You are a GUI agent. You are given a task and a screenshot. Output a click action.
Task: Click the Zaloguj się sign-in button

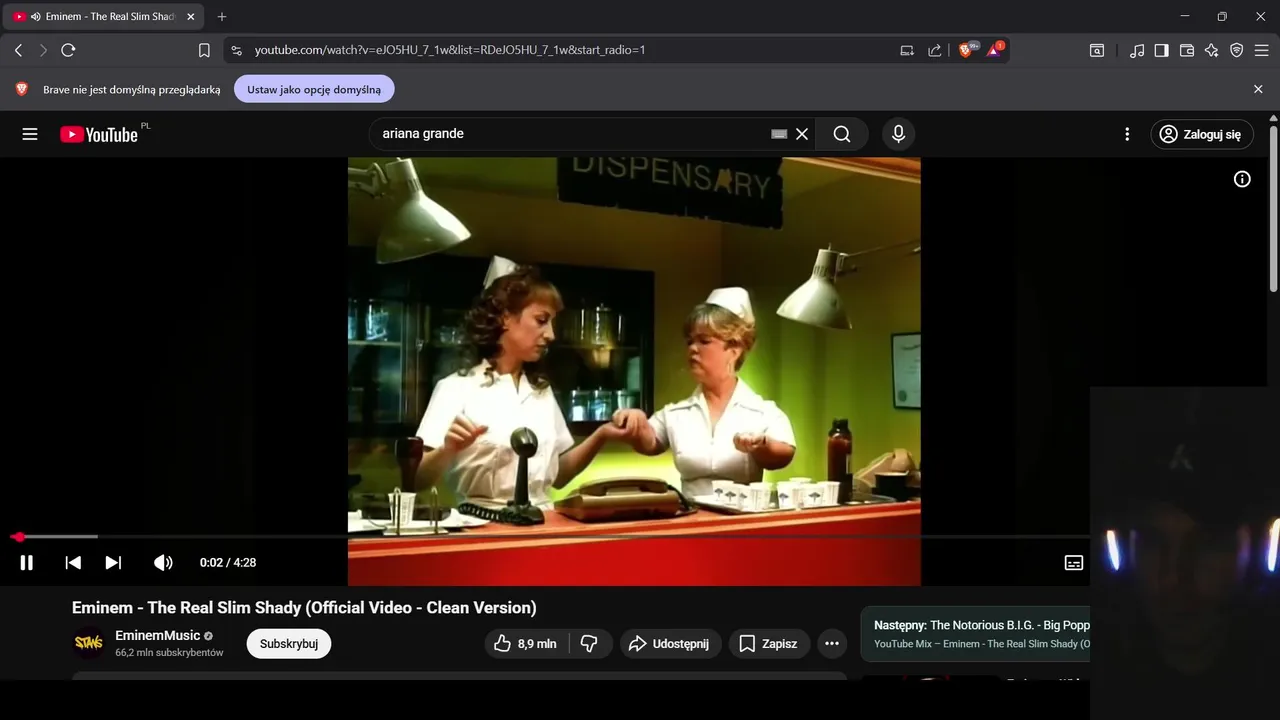[1201, 134]
